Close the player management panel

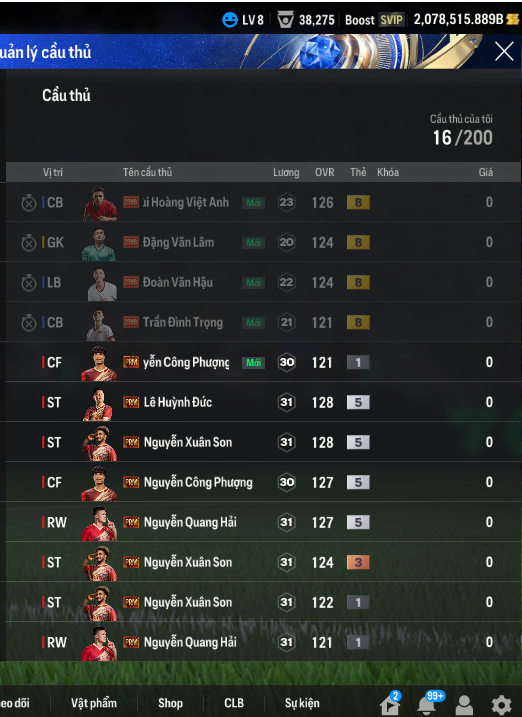click(504, 51)
